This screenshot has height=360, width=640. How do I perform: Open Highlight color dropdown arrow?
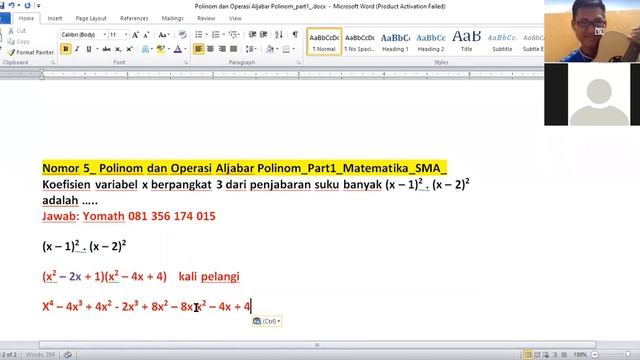pyautogui.click(x=169, y=49)
